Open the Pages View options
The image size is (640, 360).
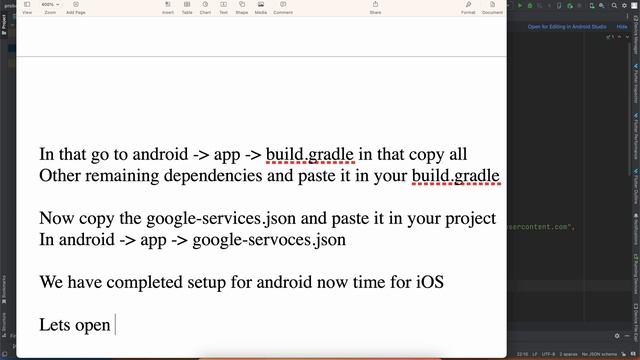click(x=27, y=8)
